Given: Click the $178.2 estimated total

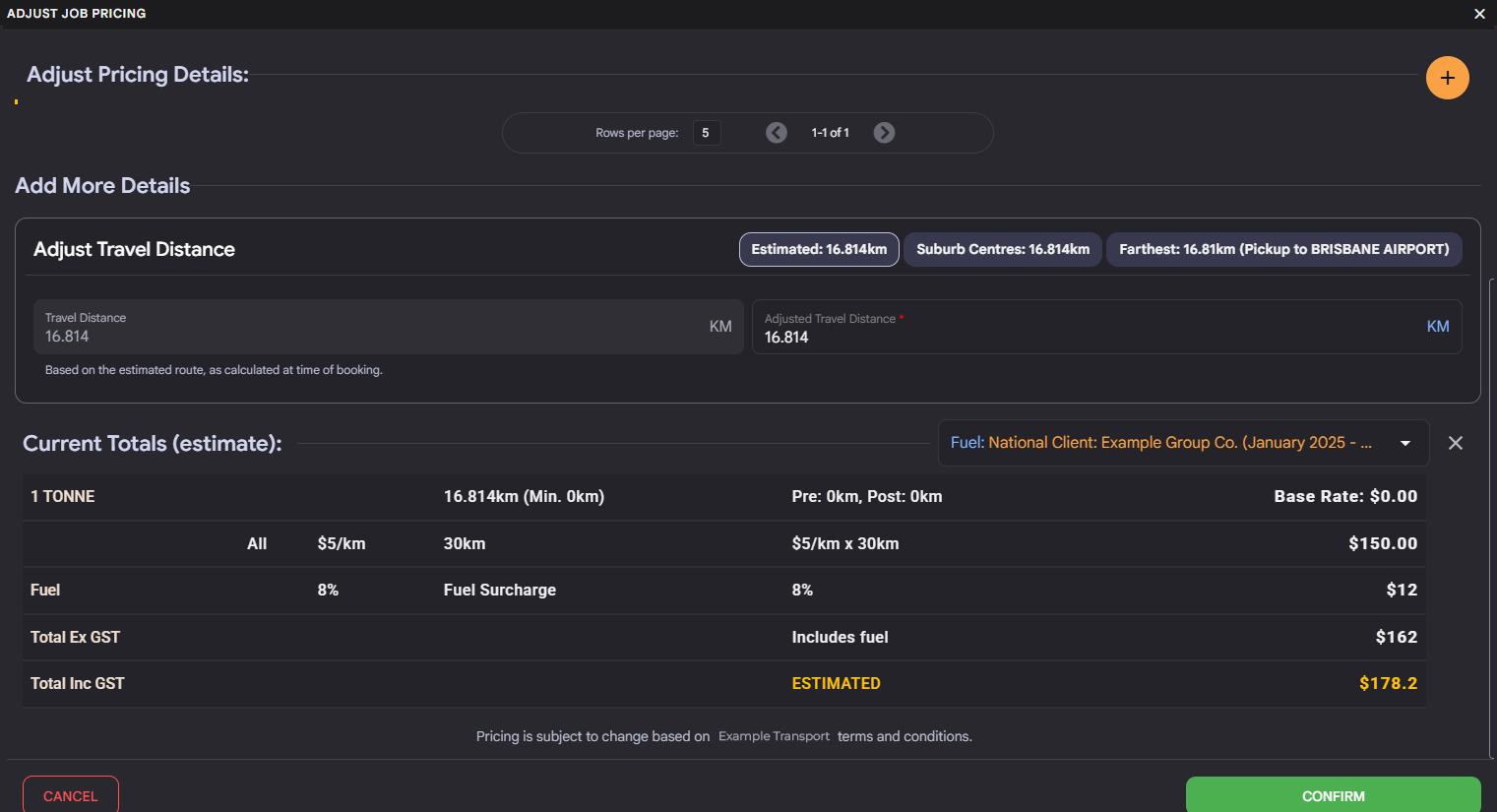Looking at the screenshot, I should tap(1388, 683).
